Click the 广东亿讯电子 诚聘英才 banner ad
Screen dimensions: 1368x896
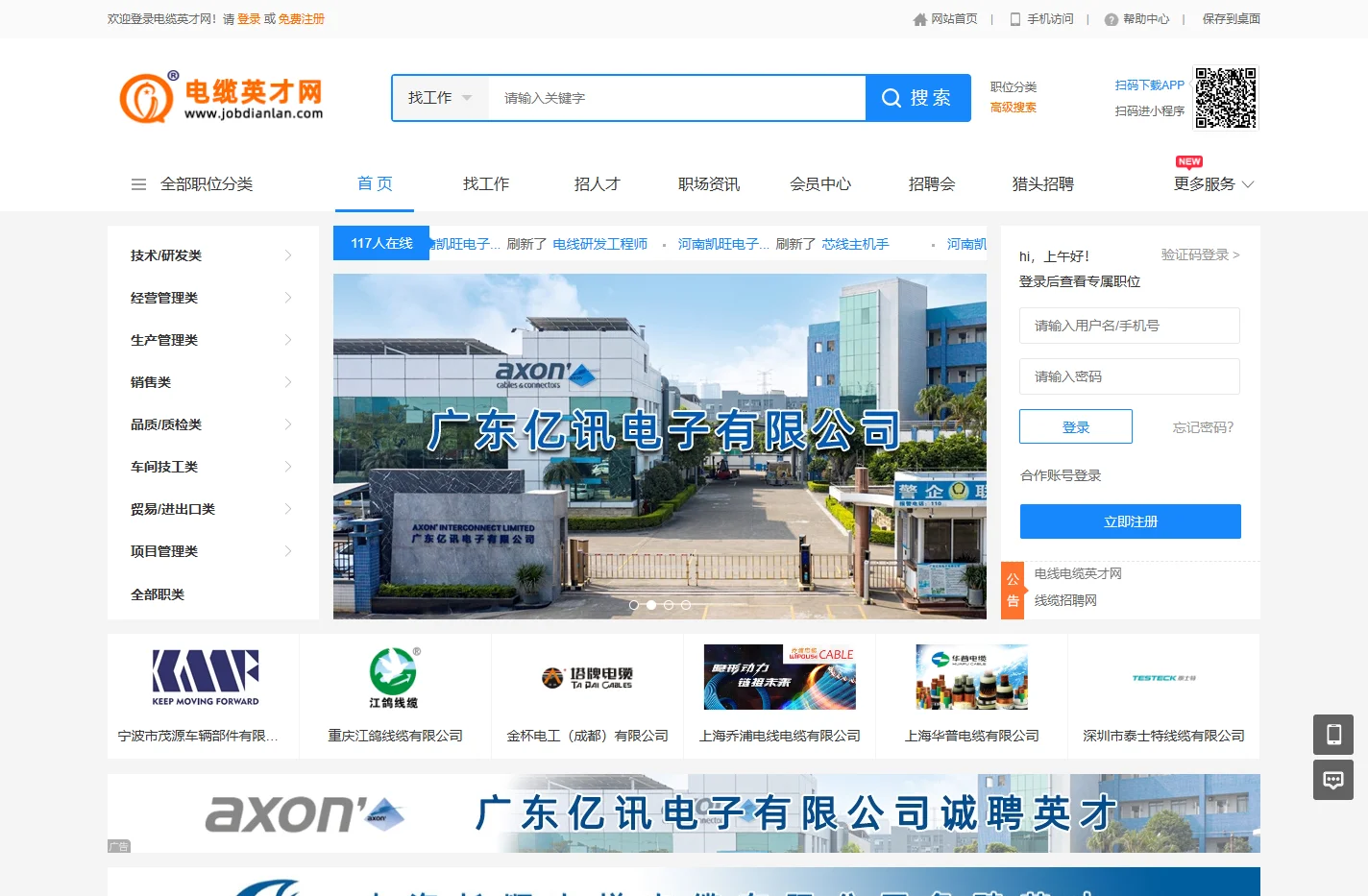[x=684, y=813]
